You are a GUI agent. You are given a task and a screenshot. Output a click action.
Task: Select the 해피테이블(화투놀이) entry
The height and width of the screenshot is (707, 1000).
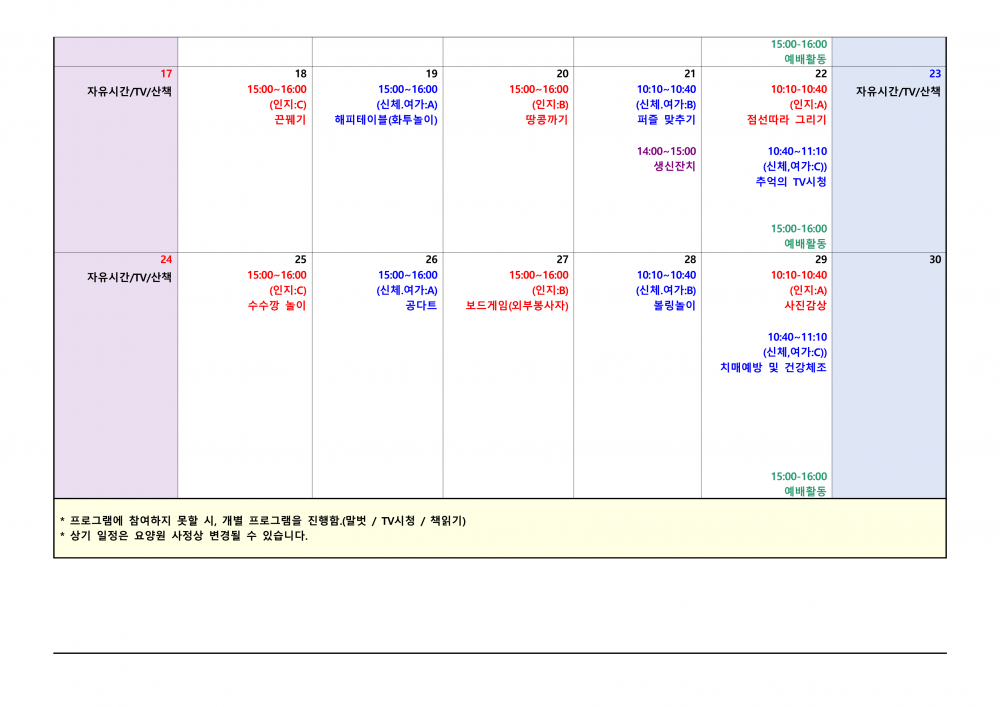[x=386, y=120]
